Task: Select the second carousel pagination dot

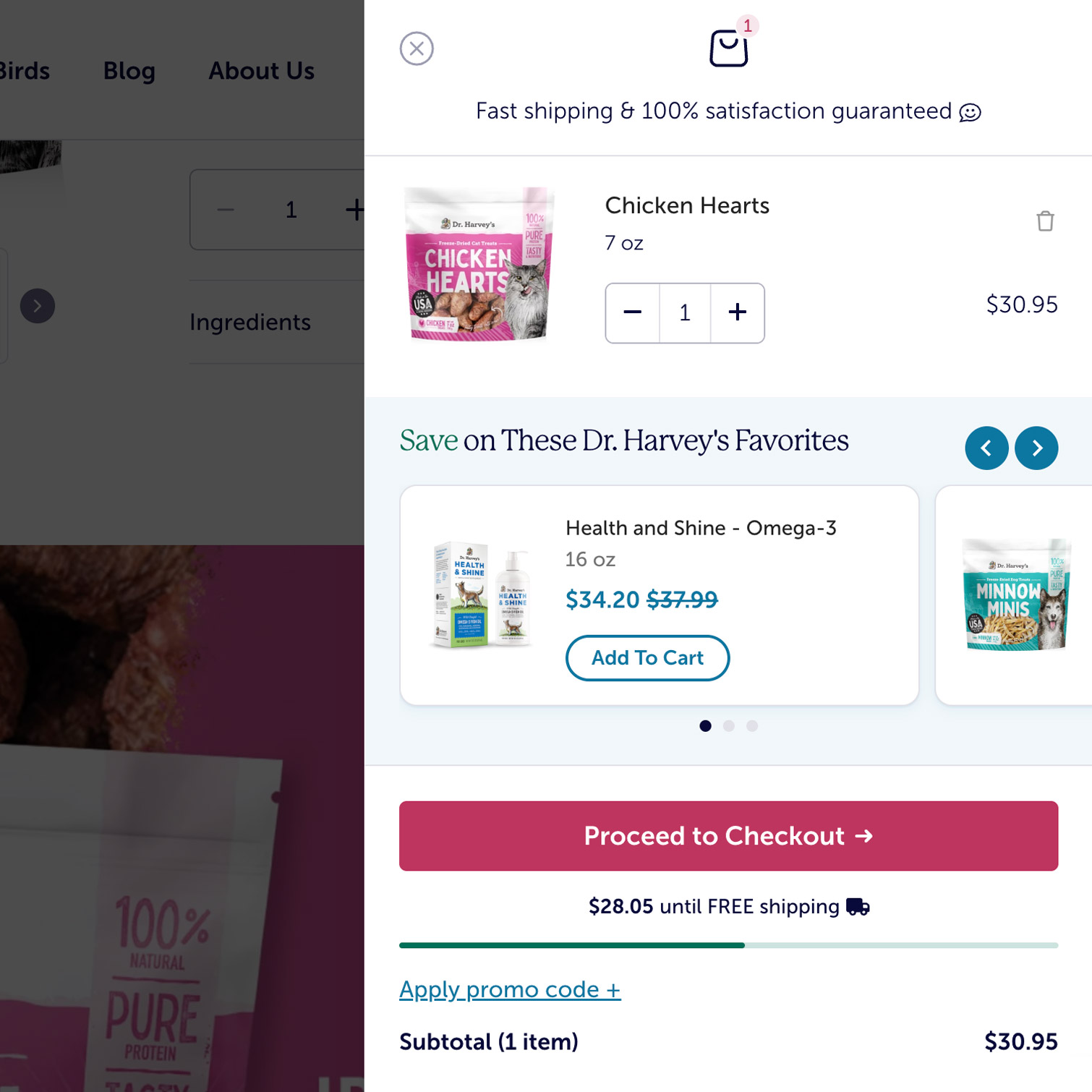Action: [729, 726]
